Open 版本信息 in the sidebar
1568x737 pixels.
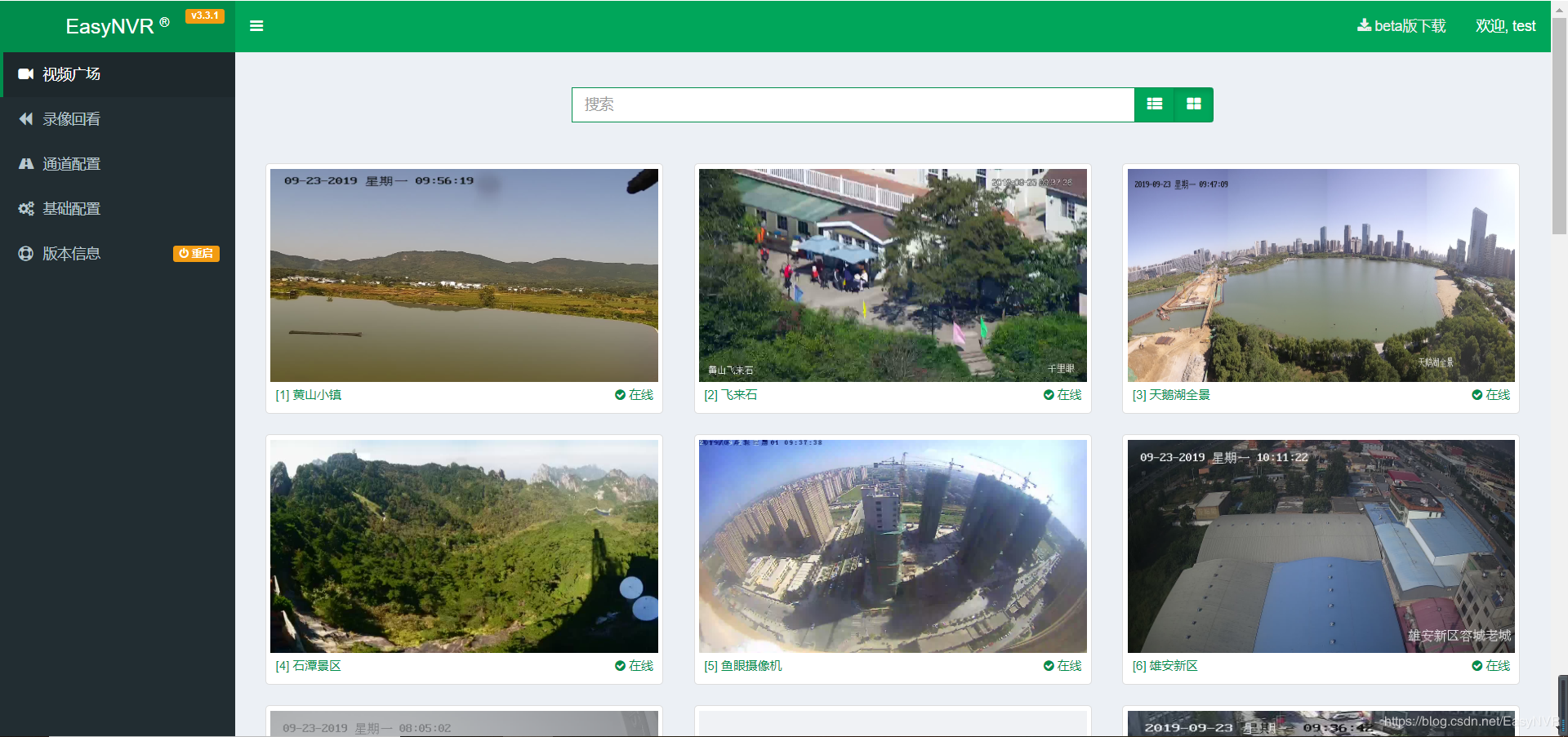118,254
